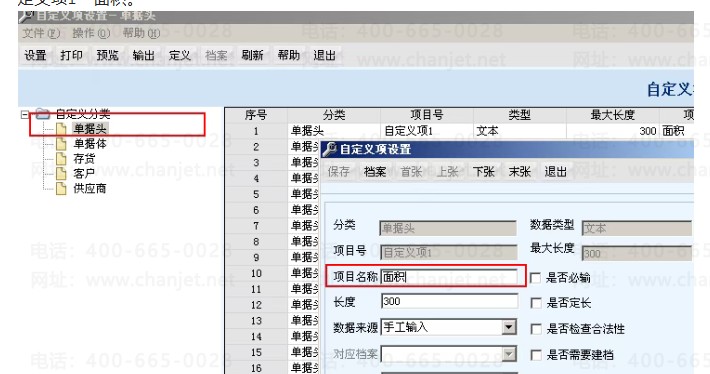Click the 300 max length cell
Screen dimensions: 710x374
tap(613, 131)
